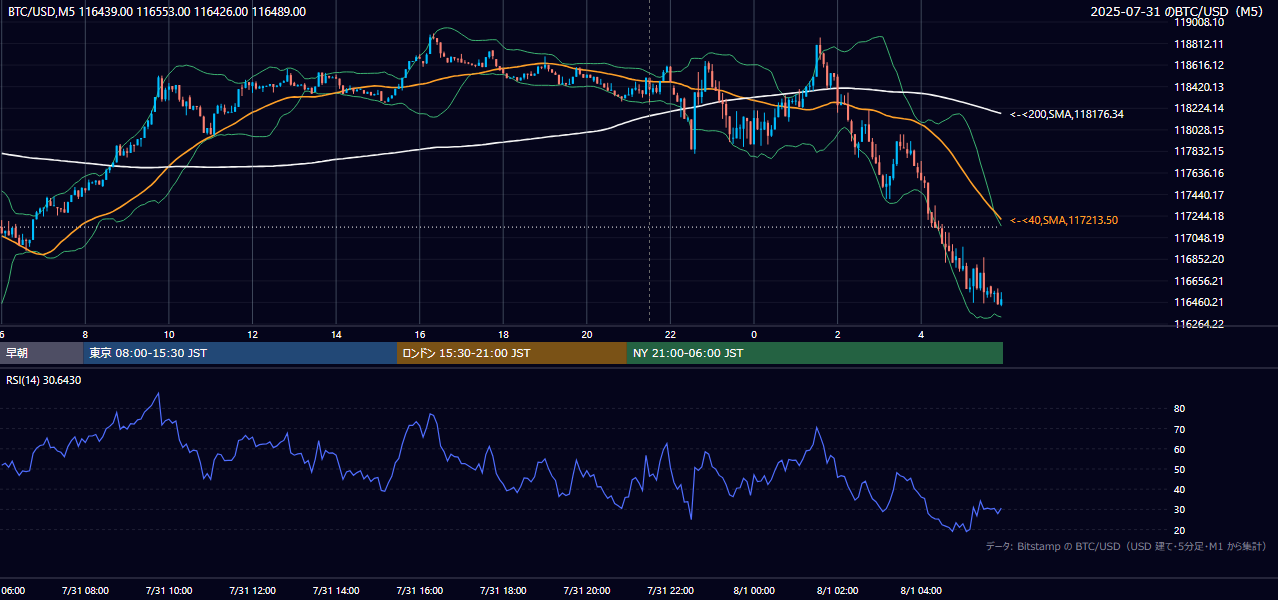Click price axis value 118224.14
This screenshot has height=600, width=1278.
tap(1199, 108)
